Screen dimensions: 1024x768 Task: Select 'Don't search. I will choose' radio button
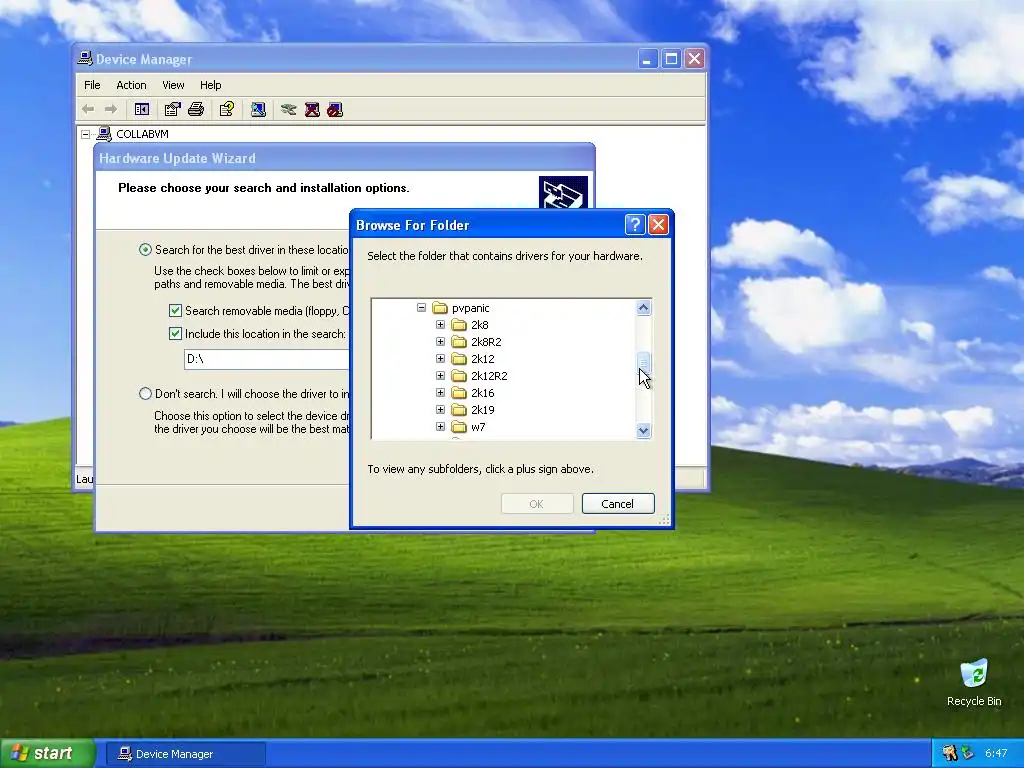coord(145,394)
